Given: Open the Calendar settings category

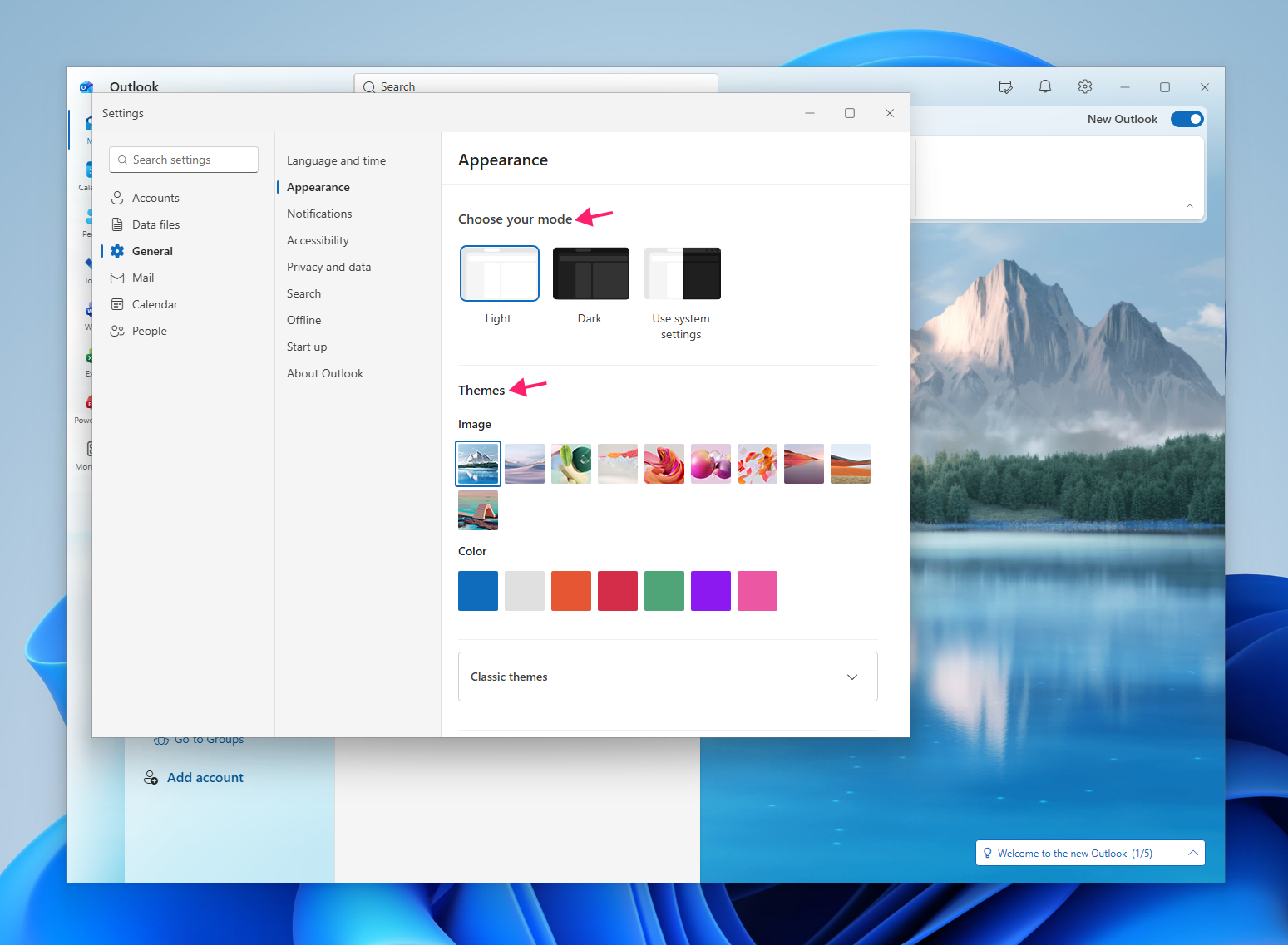Looking at the screenshot, I should (155, 304).
